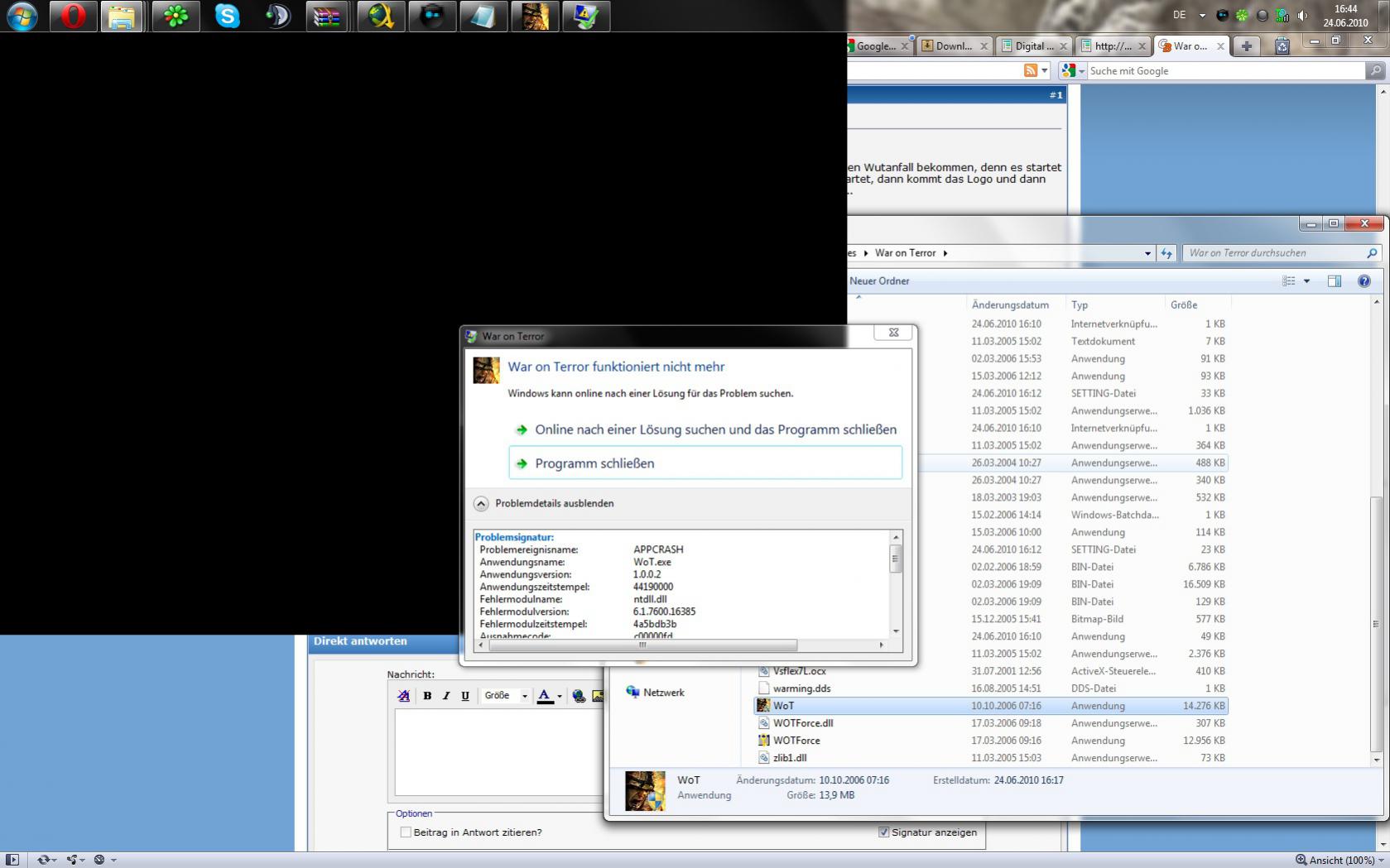The image size is (1390, 868).
Task: Add a new Opera tab
Action: coord(1246,46)
